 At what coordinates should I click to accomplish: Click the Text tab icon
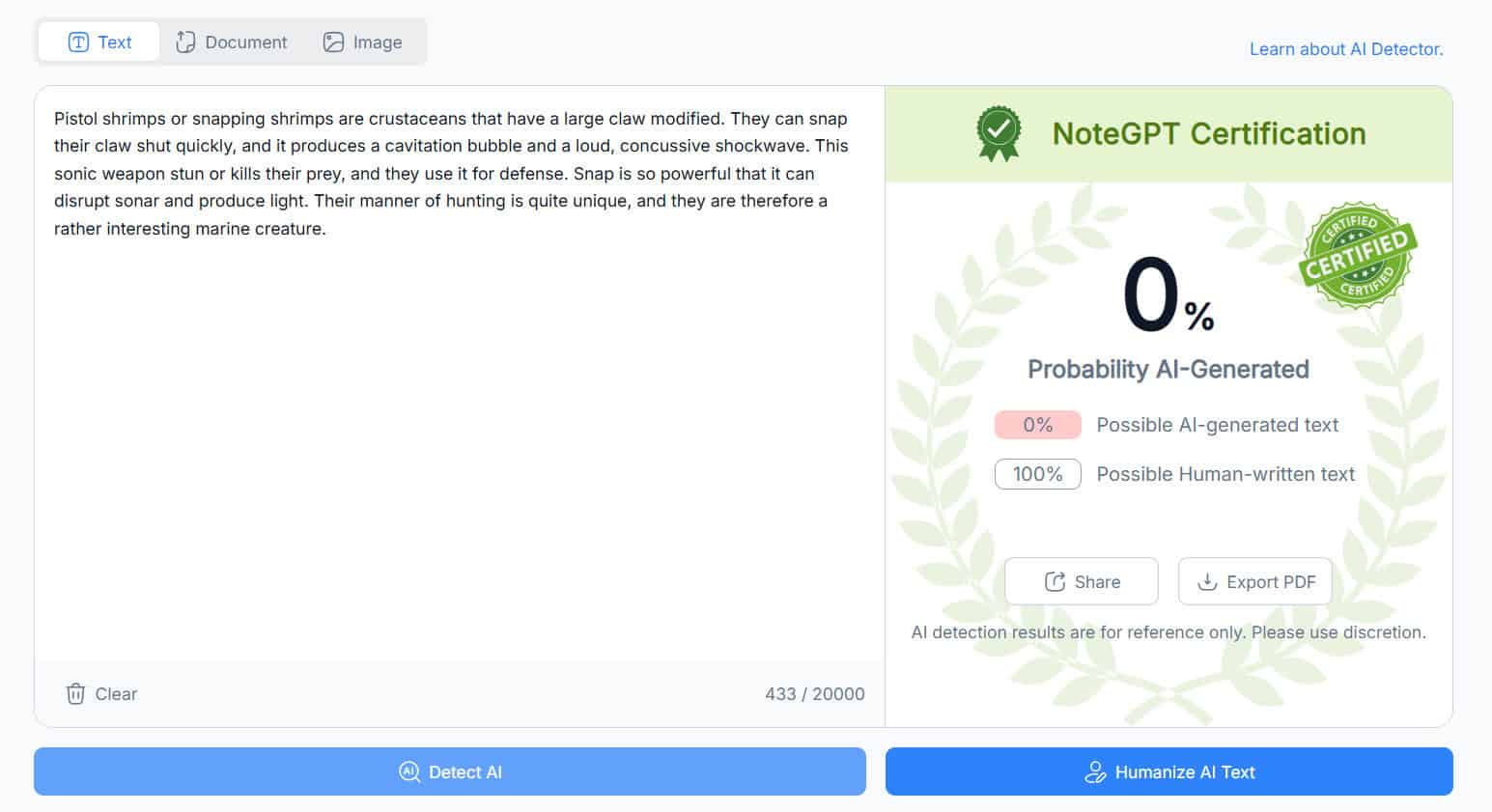point(78,42)
